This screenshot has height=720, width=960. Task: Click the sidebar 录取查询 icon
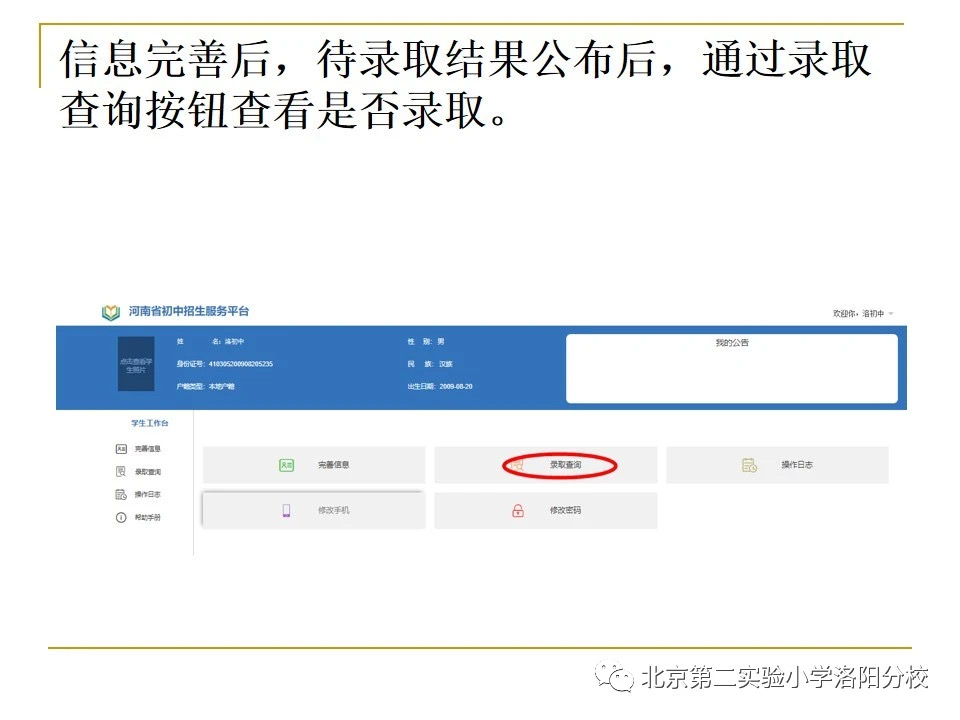[x=121, y=472]
